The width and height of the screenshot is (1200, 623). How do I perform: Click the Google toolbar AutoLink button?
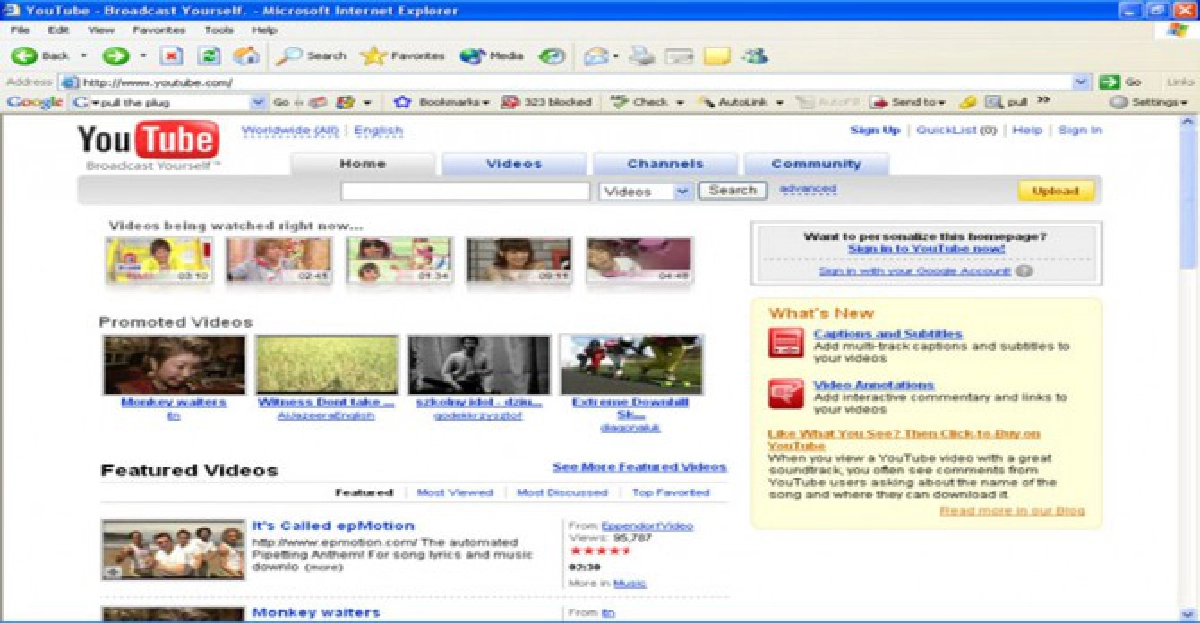click(741, 102)
